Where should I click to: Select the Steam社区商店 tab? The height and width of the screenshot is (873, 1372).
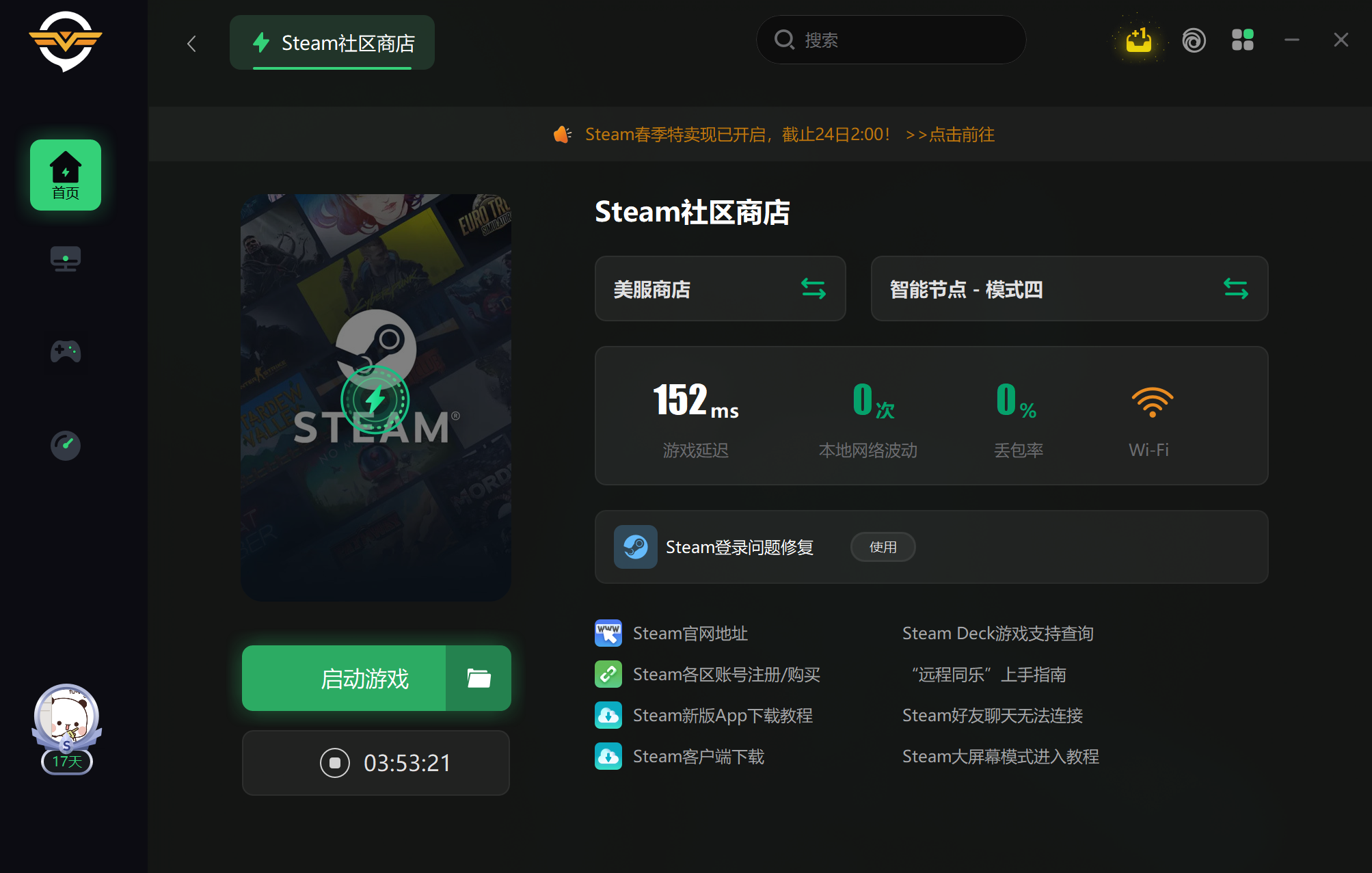point(332,43)
